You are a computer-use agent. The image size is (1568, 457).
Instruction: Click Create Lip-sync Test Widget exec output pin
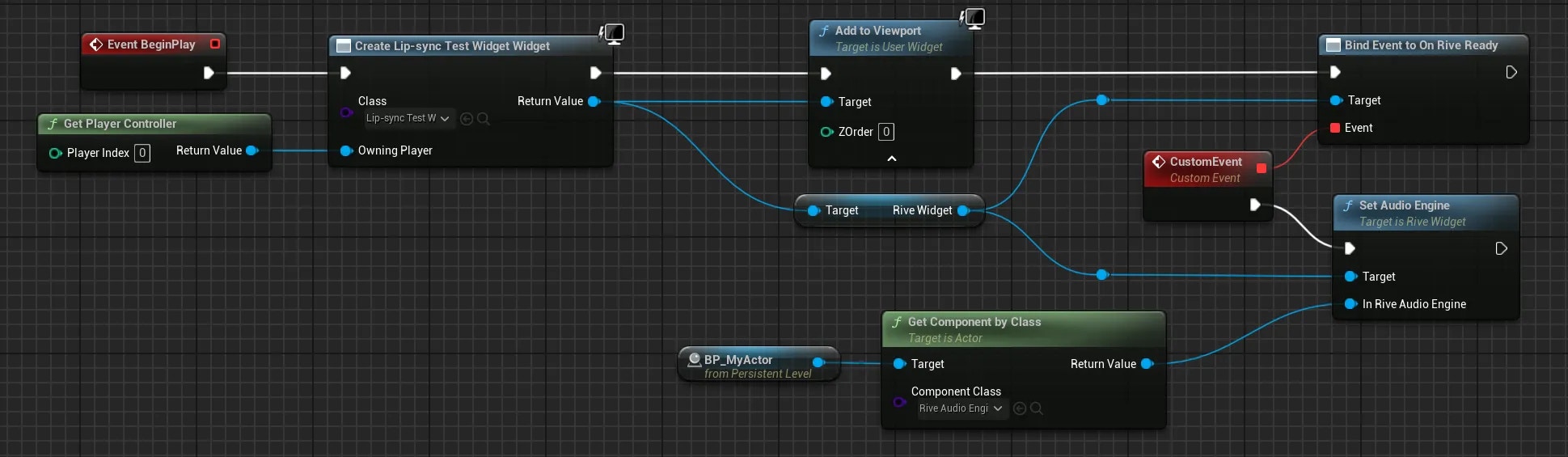596,73
